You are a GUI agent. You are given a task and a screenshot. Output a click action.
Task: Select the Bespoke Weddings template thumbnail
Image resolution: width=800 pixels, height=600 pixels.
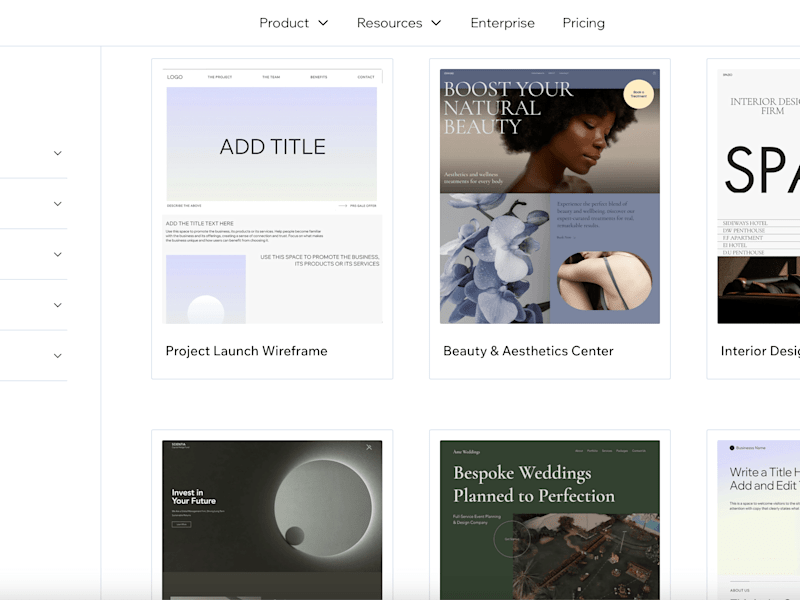[549, 520]
